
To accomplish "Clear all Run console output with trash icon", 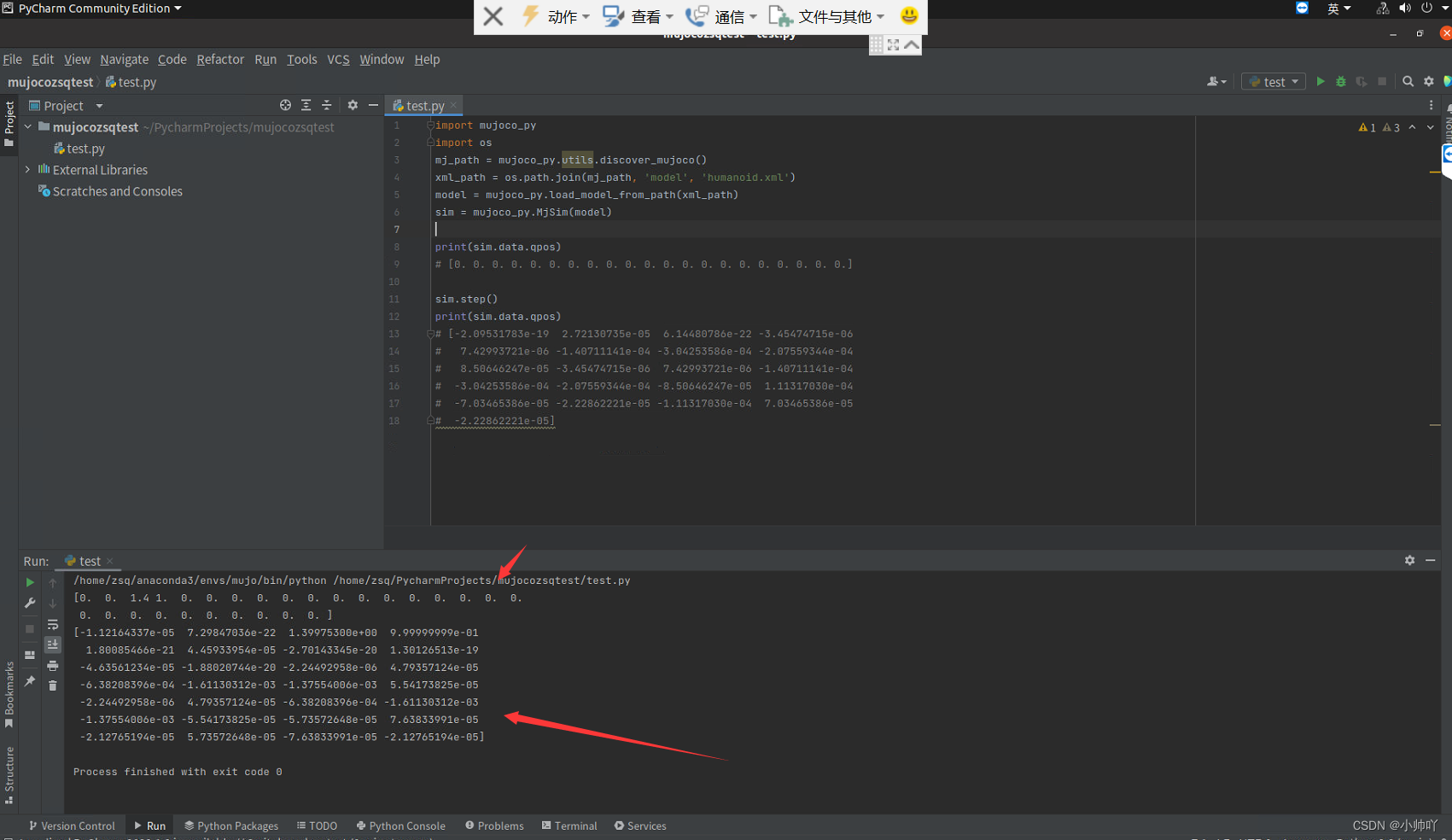I will [x=53, y=685].
